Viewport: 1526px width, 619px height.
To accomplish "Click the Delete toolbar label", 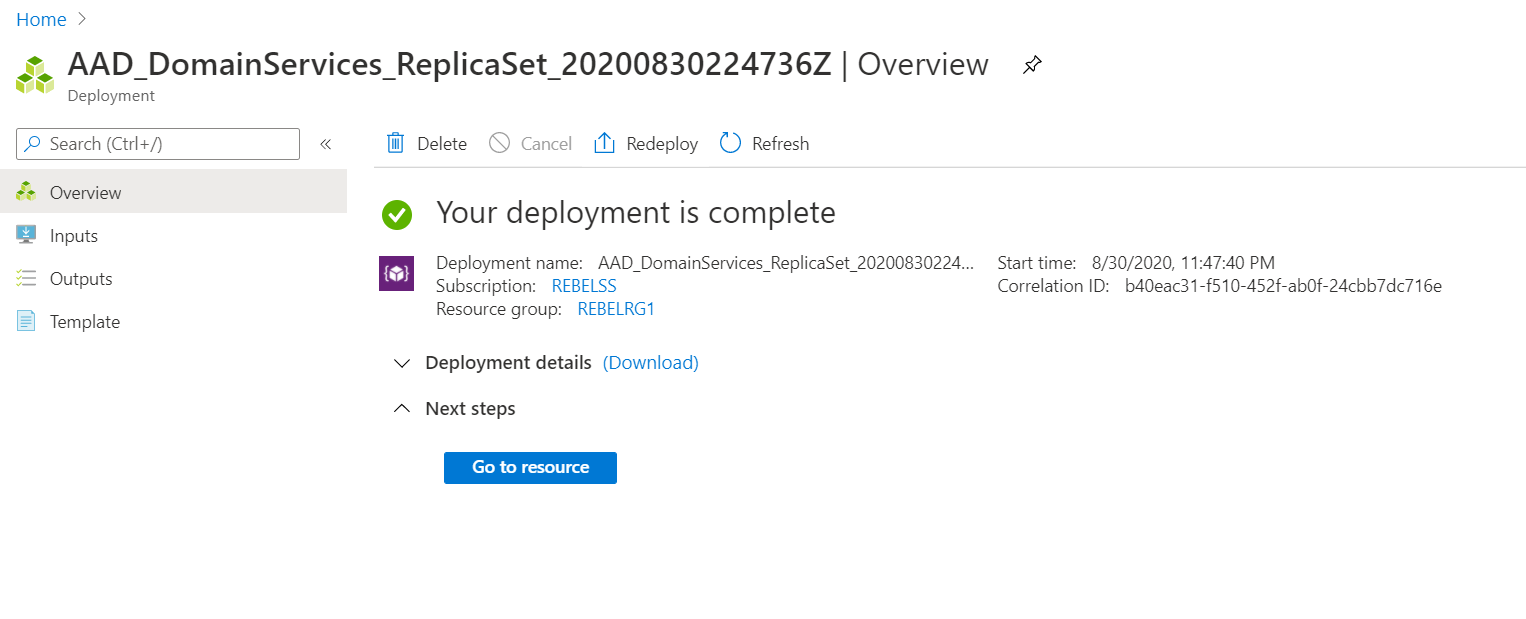I will pyautogui.click(x=442, y=144).
